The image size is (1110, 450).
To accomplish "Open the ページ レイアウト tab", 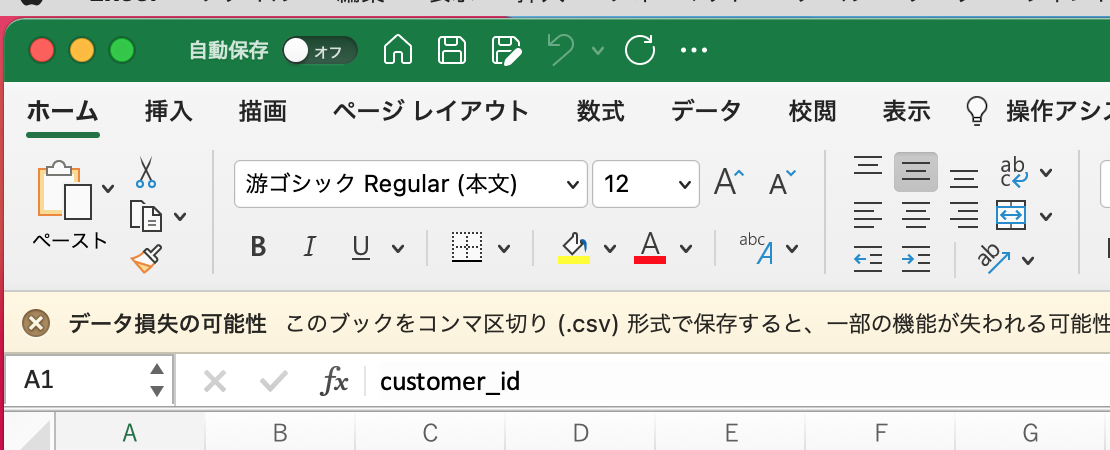I will tap(431, 111).
